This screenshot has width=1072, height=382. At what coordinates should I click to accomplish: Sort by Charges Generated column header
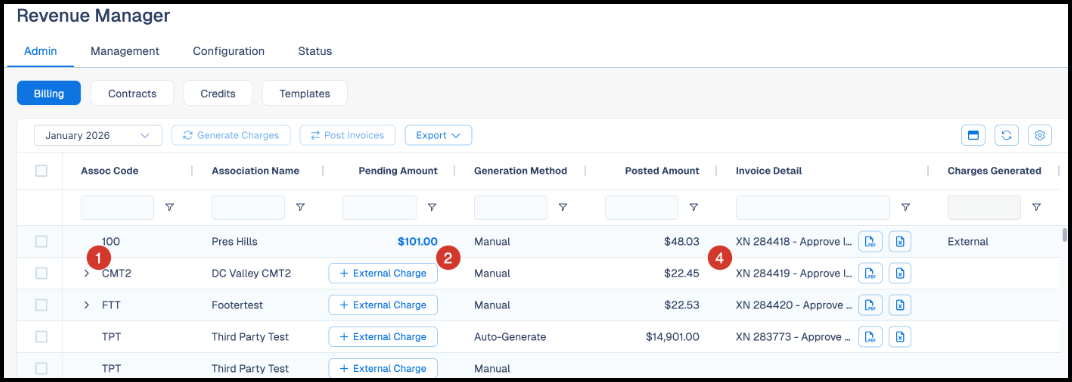click(x=994, y=171)
